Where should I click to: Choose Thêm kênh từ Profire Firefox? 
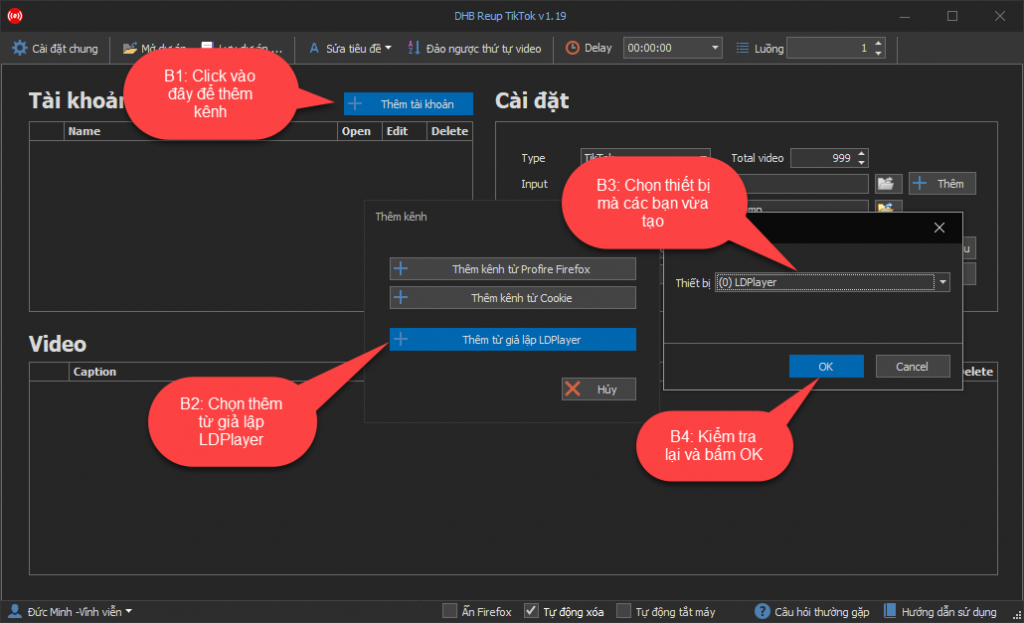coord(513,269)
